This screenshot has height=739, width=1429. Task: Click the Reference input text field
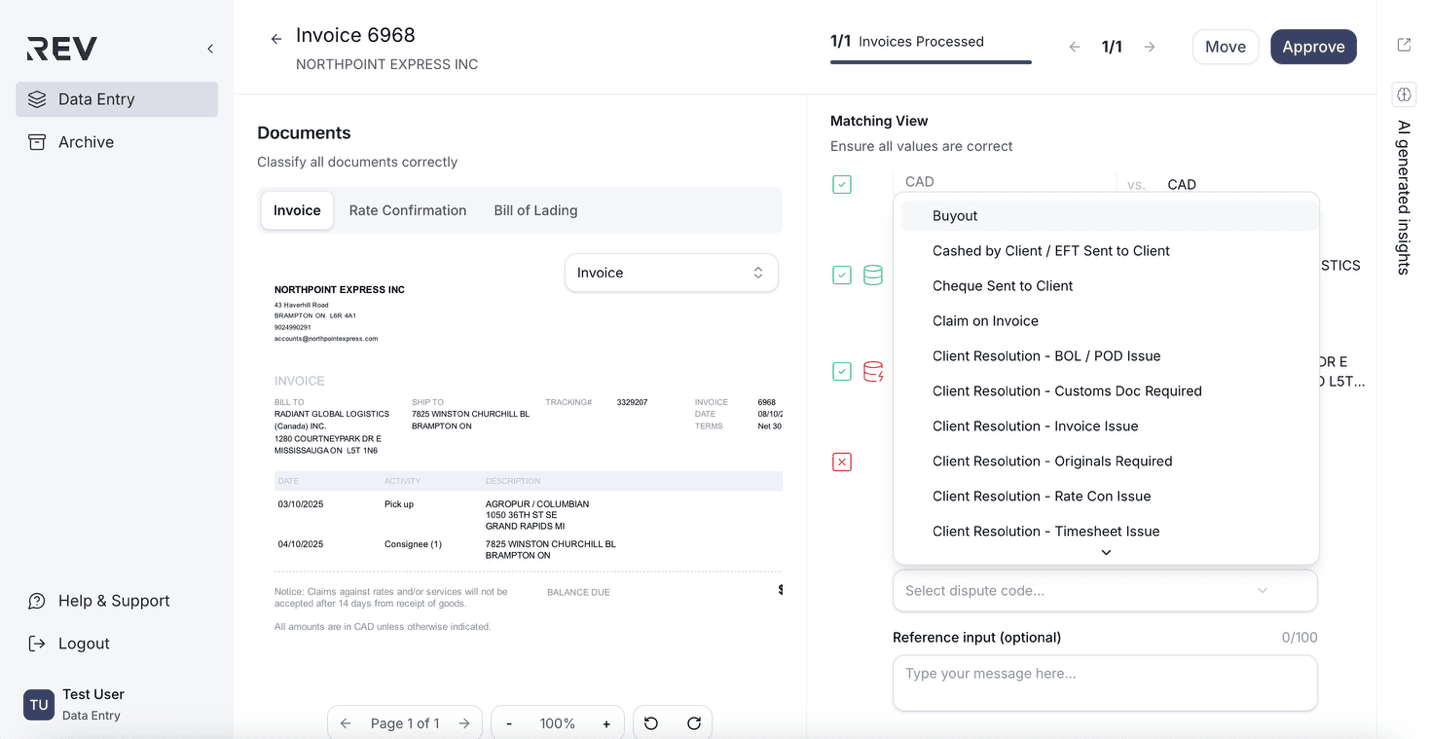(1104, 683)
